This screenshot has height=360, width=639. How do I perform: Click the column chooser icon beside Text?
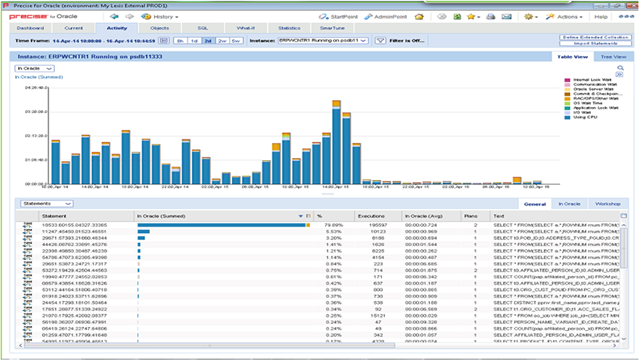point(624,216)
